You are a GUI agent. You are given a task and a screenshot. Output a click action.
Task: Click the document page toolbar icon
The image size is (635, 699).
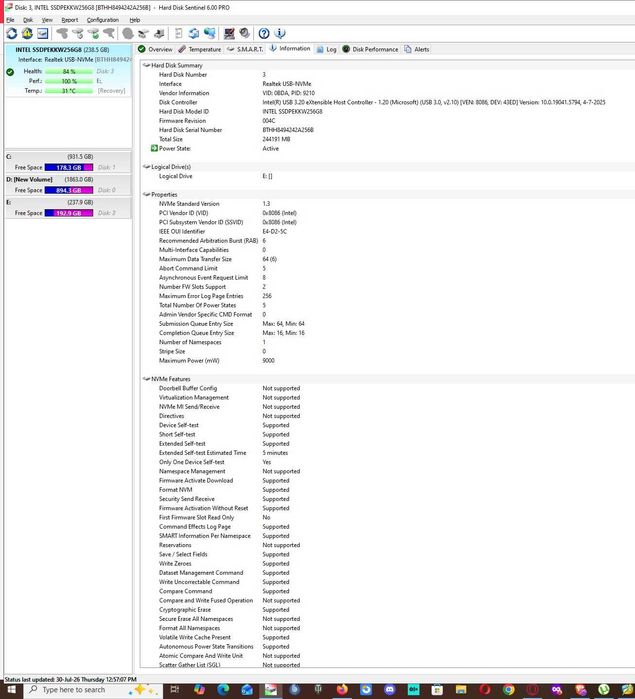178,33
